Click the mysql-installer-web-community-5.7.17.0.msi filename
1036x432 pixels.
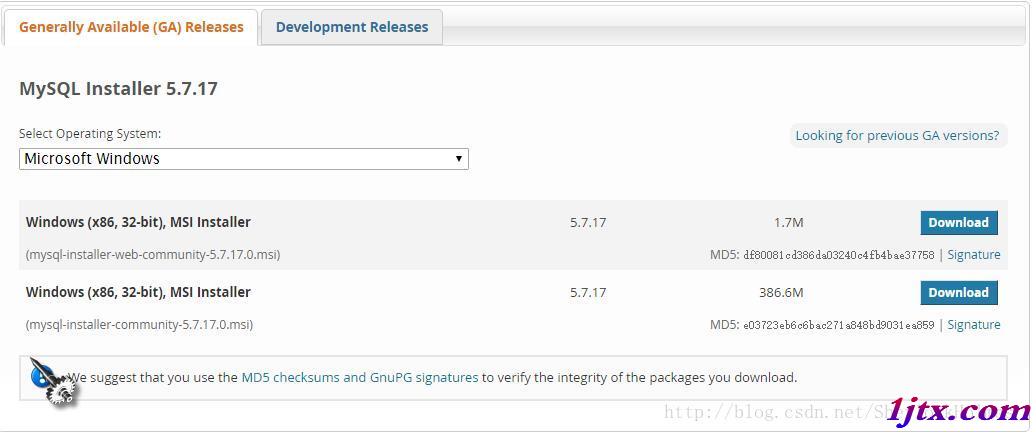(x=153, y=254)
